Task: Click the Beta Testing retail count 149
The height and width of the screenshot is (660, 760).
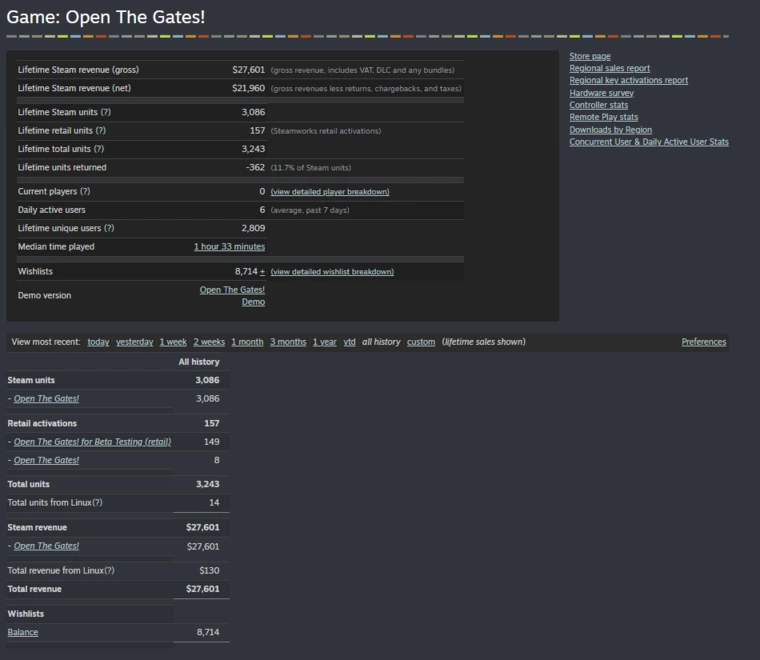Action: click(x=211, y=442)
